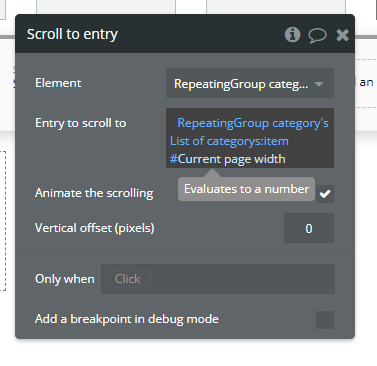
Task: Click the Vertical offset (pixels) label
Action: 95,228
